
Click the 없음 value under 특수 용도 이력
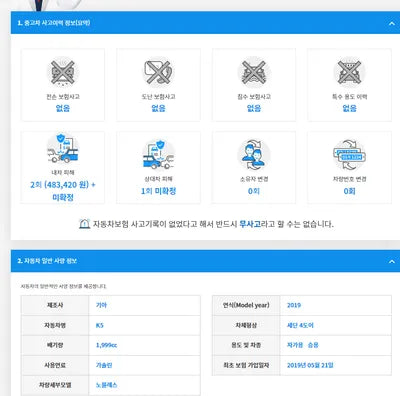(x=349, y=108)
